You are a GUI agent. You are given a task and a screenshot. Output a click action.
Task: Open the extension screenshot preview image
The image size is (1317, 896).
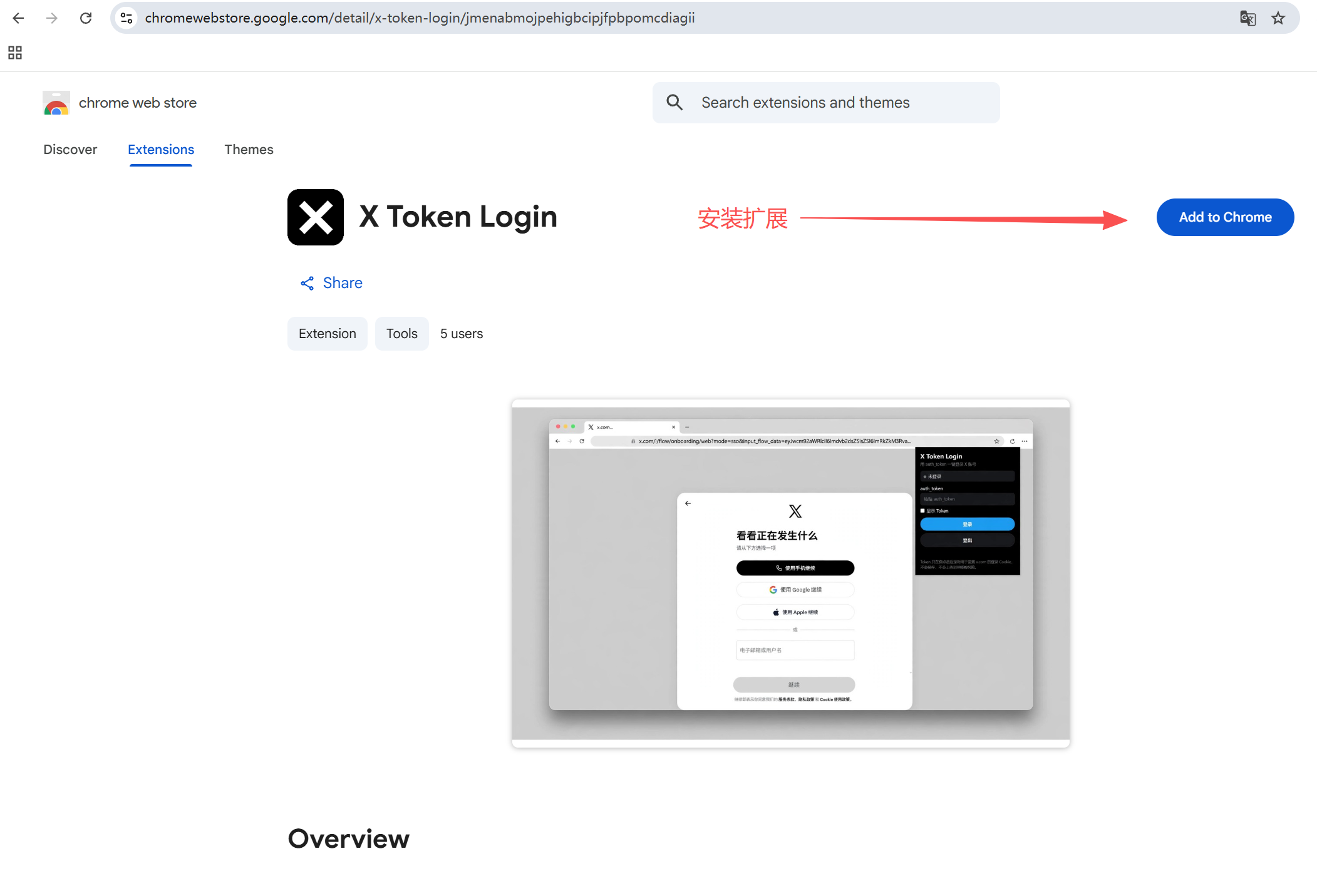click(x=790, y=574)
